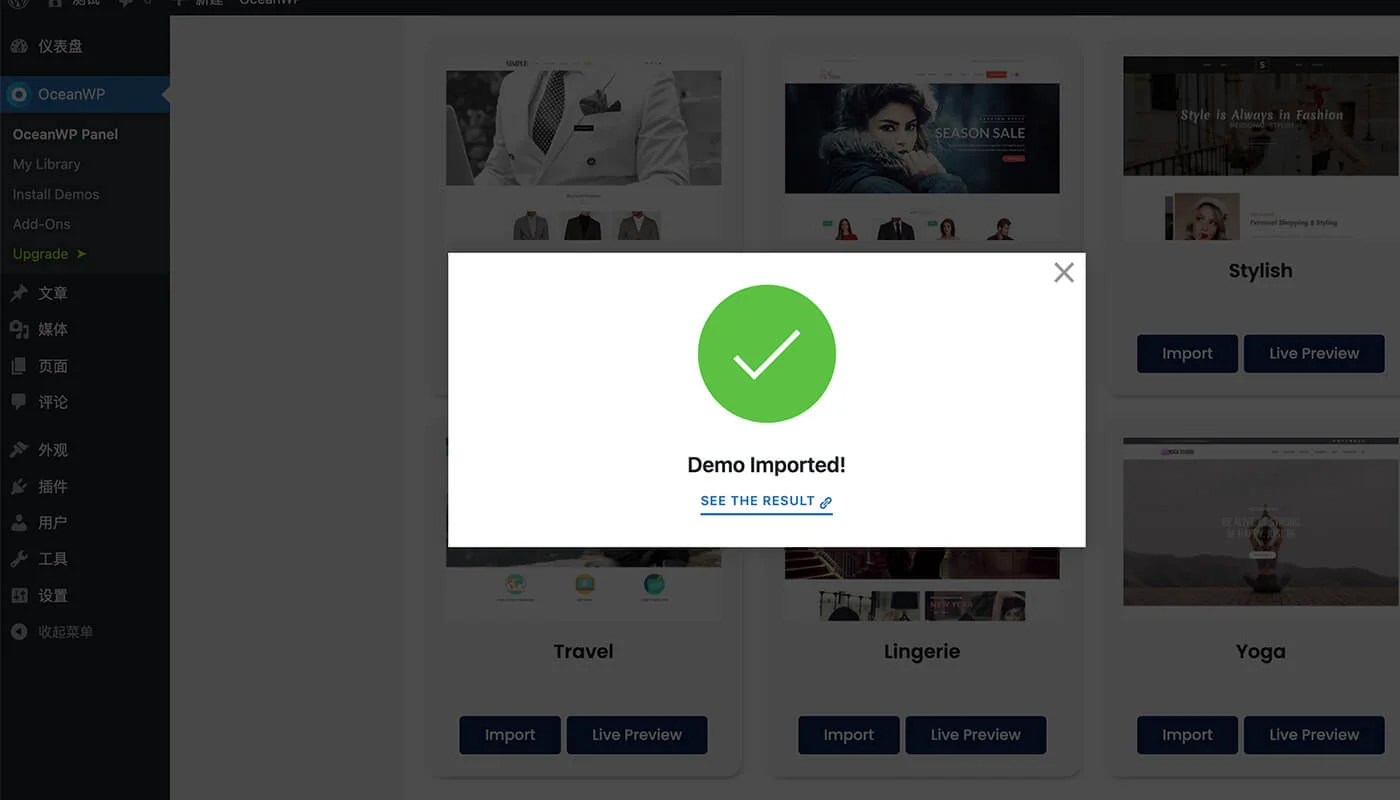1400x800 pixels.
Task: Click the Users person icon
Action: click(x=19, y=522)
